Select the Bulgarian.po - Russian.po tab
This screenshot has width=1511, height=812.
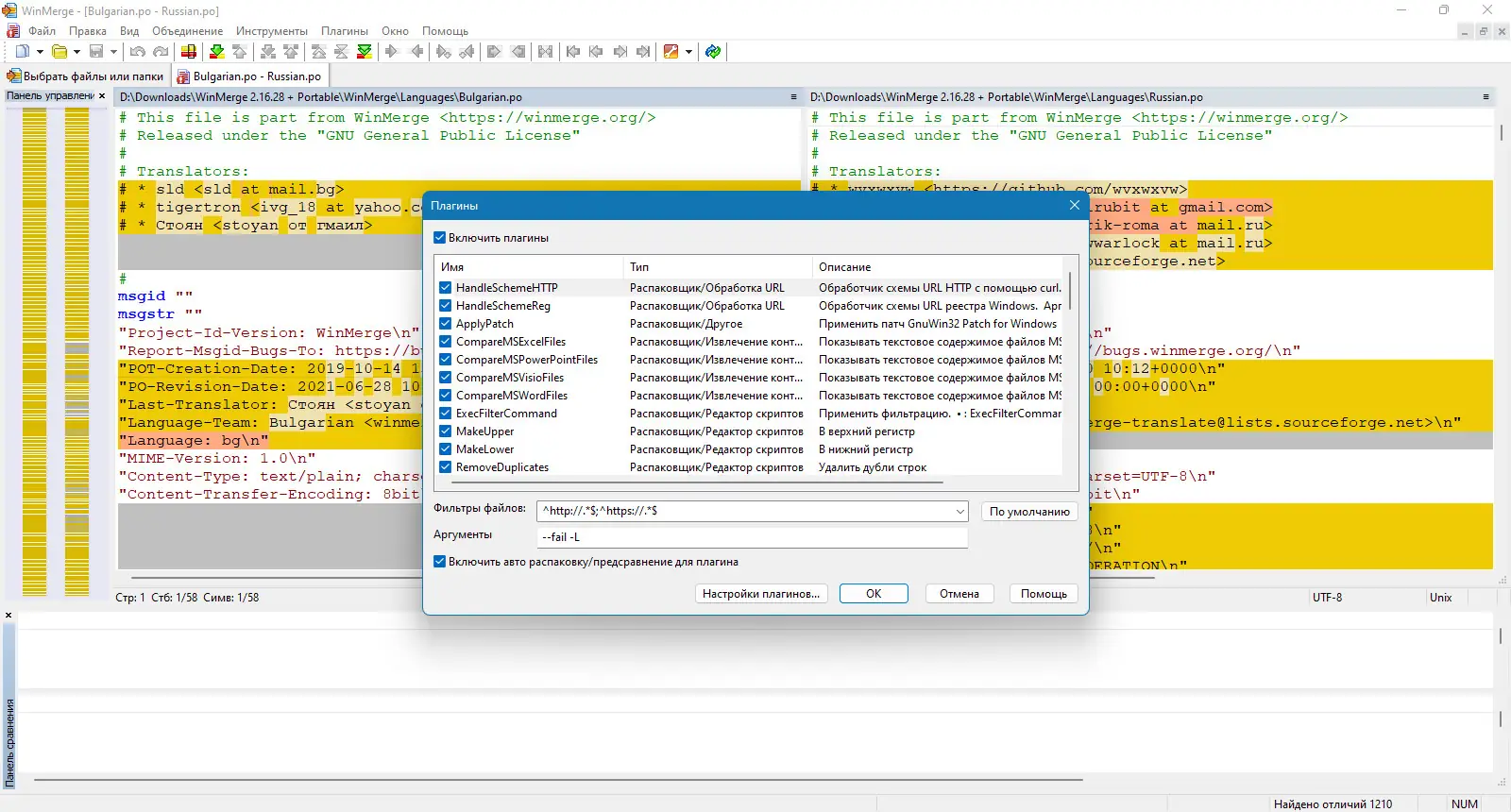pyautogui.click(x=250, y=76)
